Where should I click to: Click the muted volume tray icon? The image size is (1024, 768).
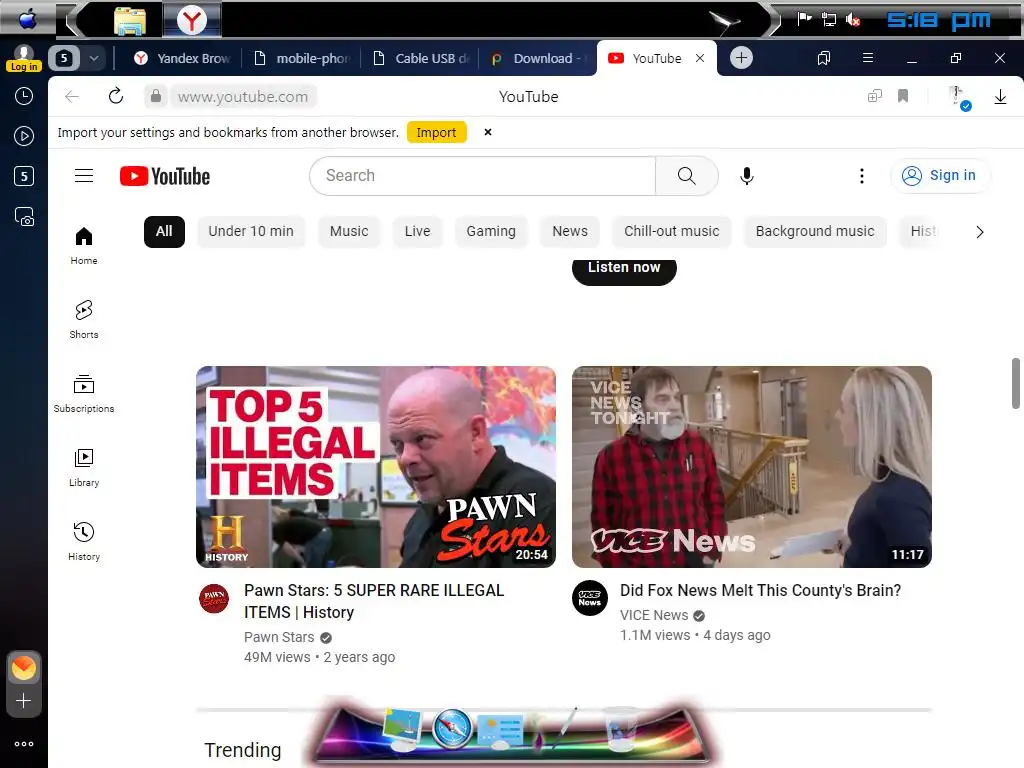852,20
